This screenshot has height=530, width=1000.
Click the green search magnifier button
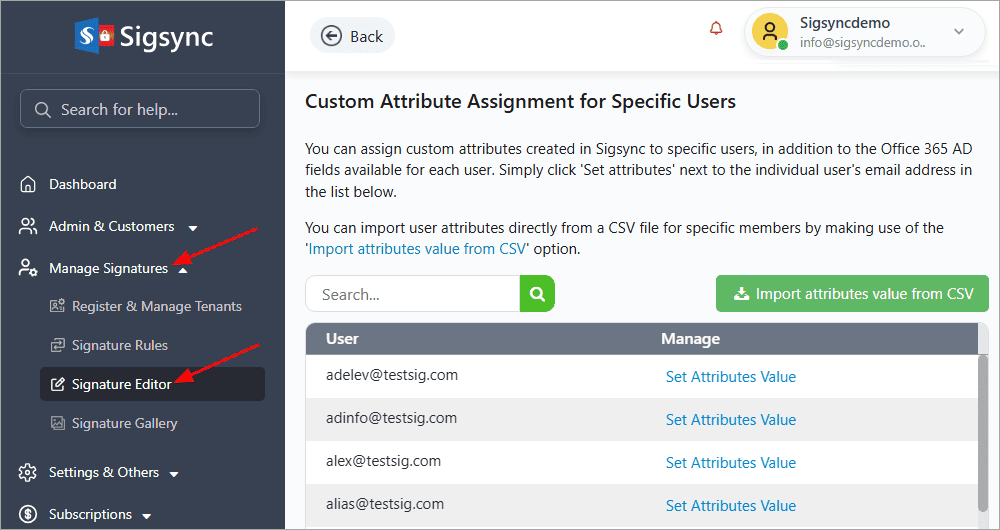(x=537, y=294)
